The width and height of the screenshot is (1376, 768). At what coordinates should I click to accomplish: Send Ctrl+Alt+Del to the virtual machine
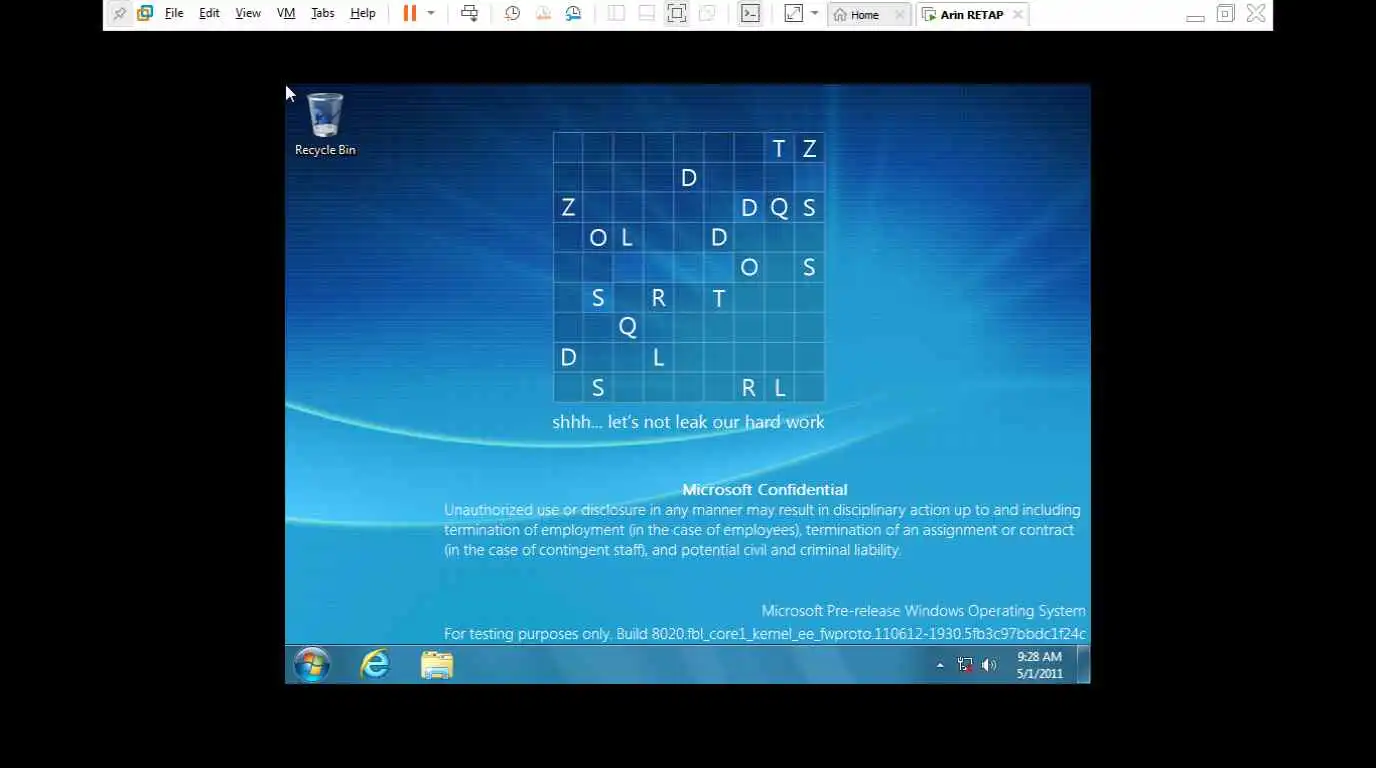pos(469,14)
